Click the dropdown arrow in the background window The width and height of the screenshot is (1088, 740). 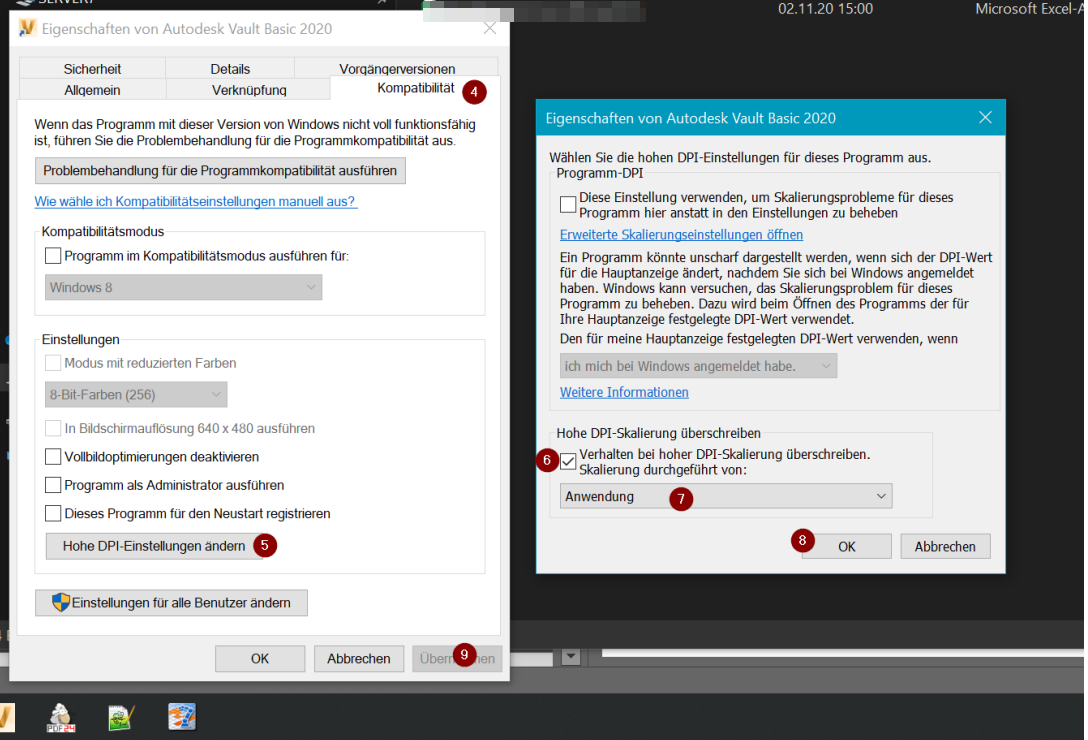[571, 656]
